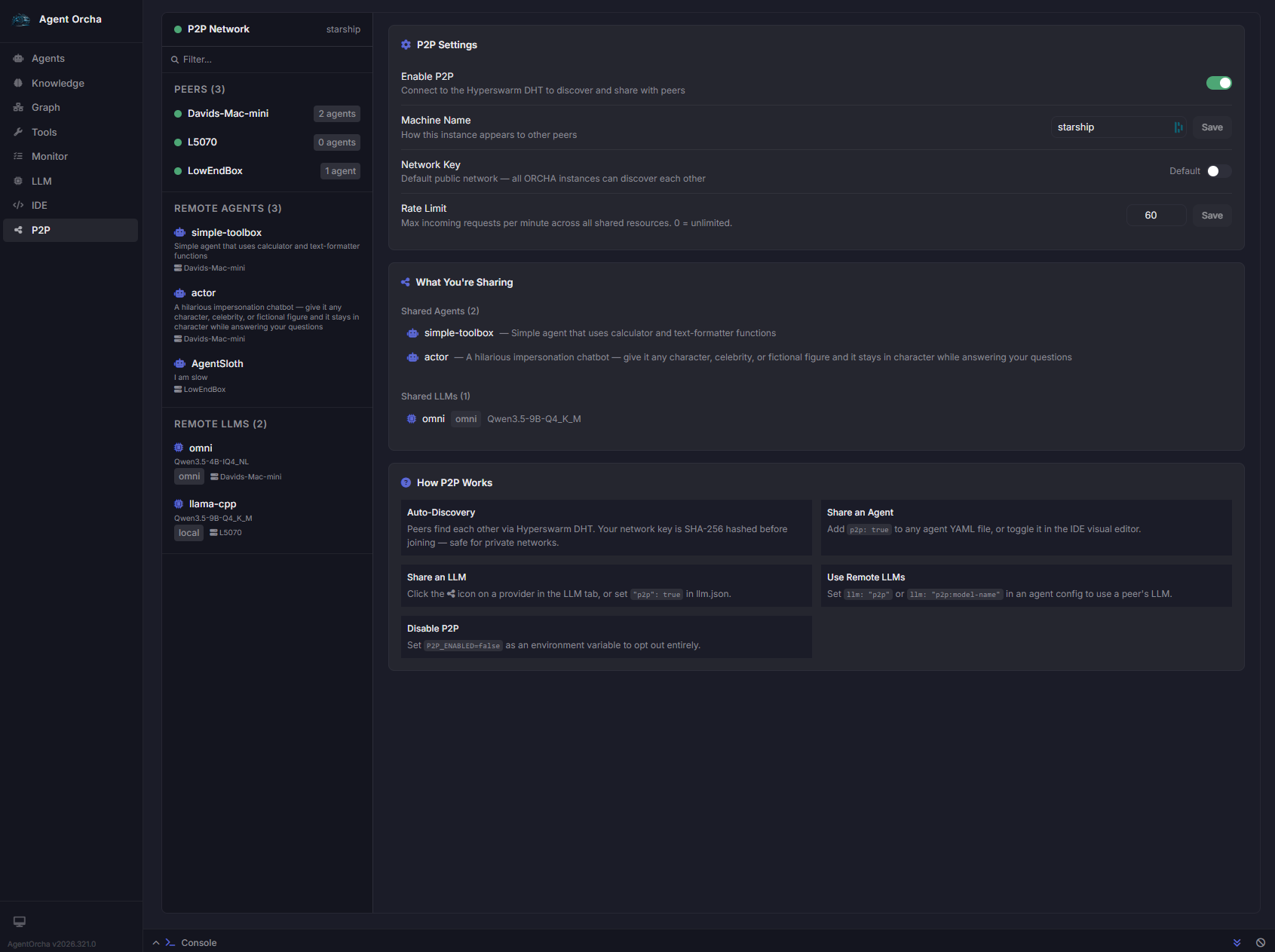This screenshot has width=1275, height=952.
Task: Disable the Enable P2P toggle
Action: point(1218,83)
